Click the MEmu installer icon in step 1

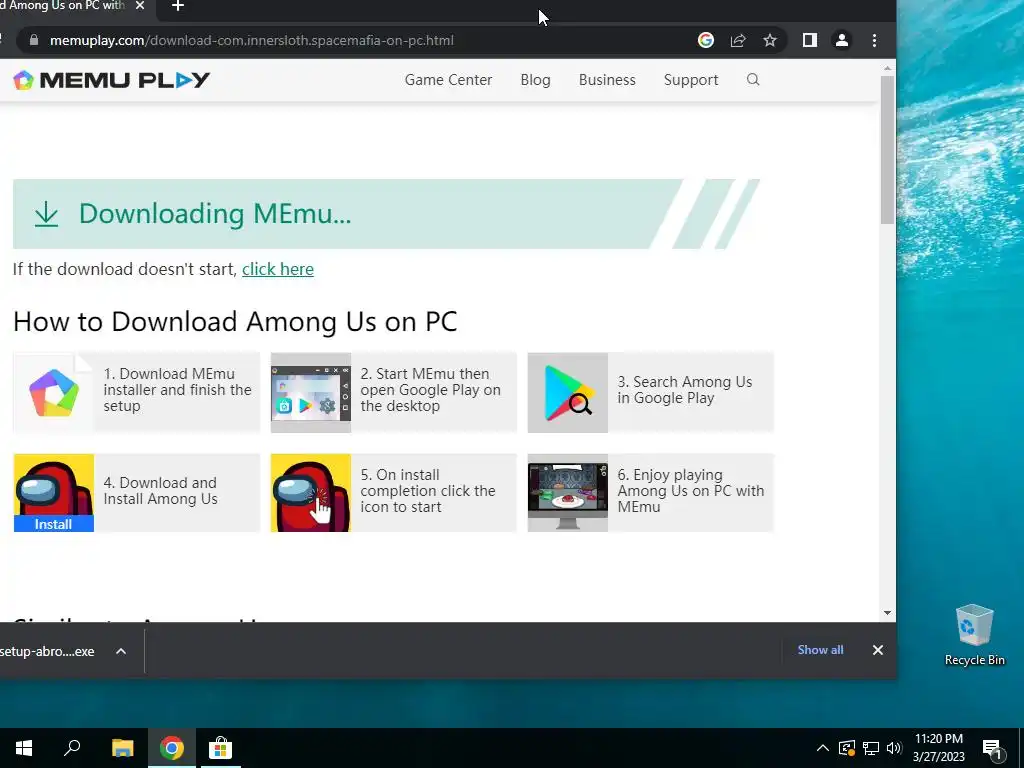[x=54, y=392]
